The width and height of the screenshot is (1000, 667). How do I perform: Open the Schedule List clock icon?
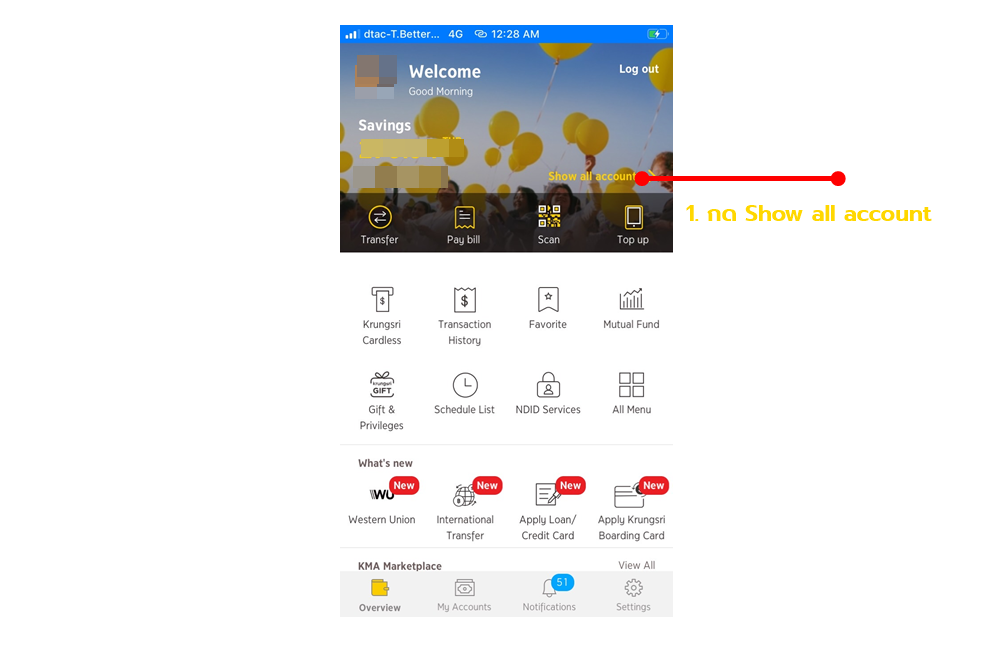coord(465,385)
